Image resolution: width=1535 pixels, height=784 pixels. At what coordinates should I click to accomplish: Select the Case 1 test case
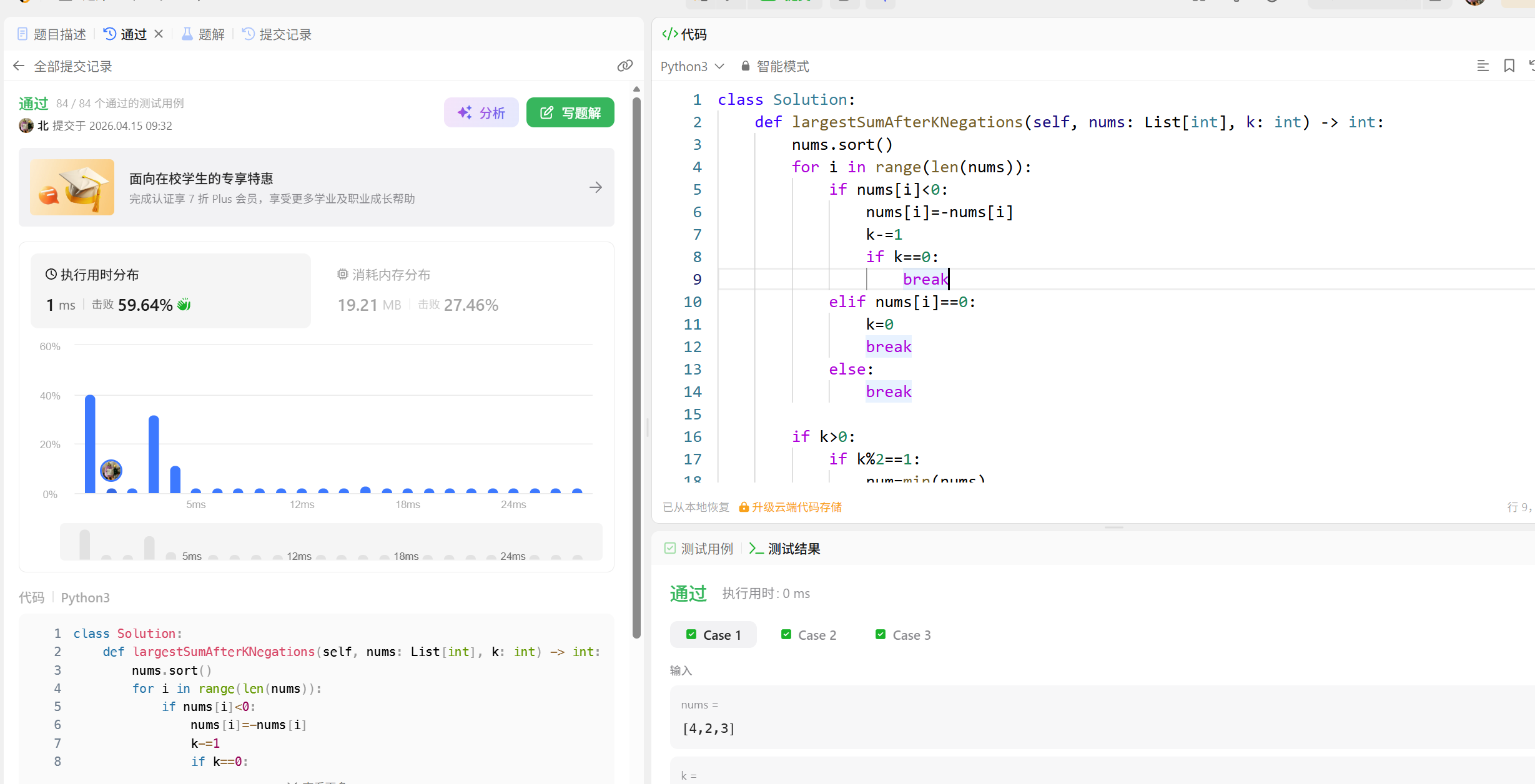point(713,635)
